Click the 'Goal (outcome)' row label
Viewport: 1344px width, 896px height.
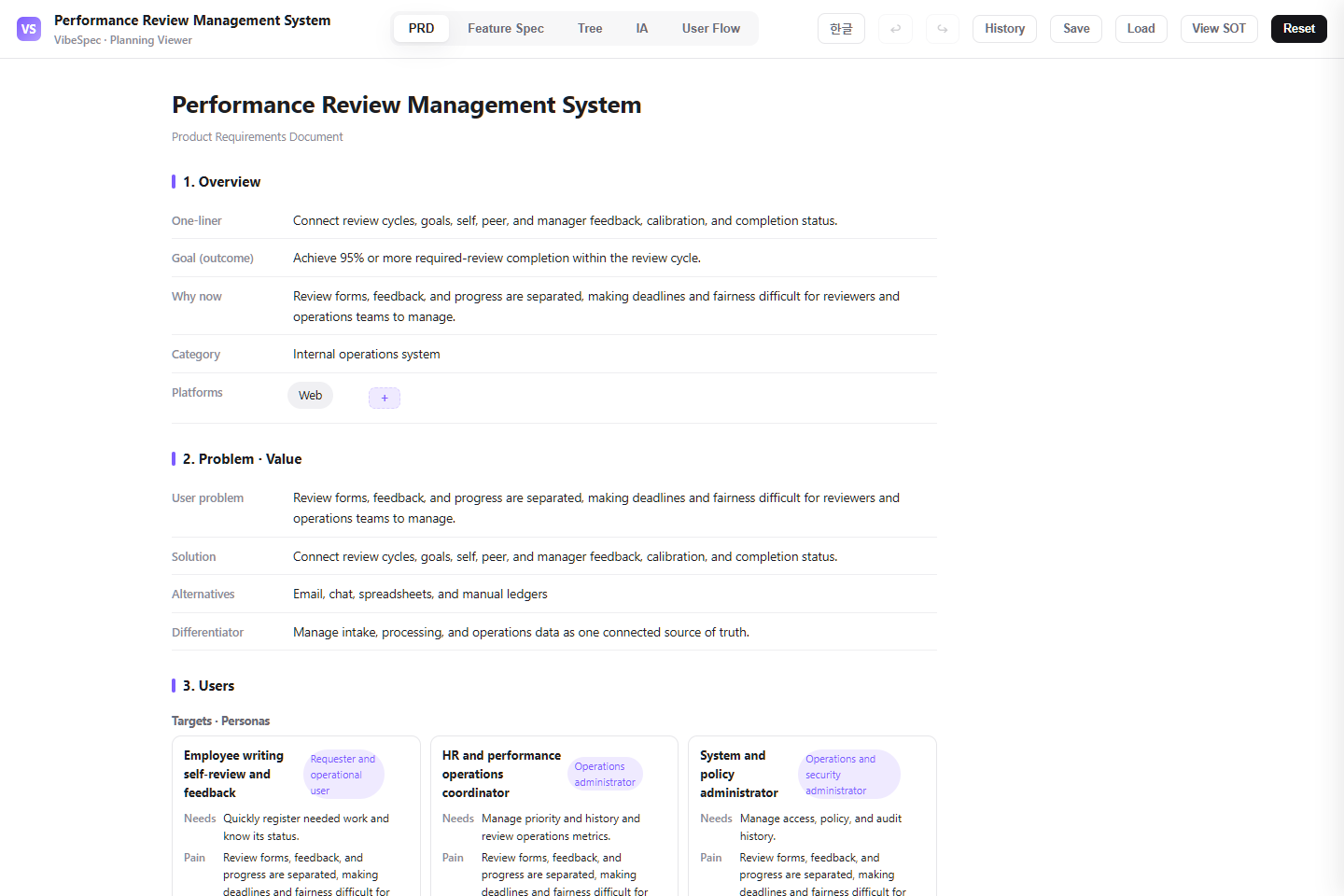click(213, 259)
